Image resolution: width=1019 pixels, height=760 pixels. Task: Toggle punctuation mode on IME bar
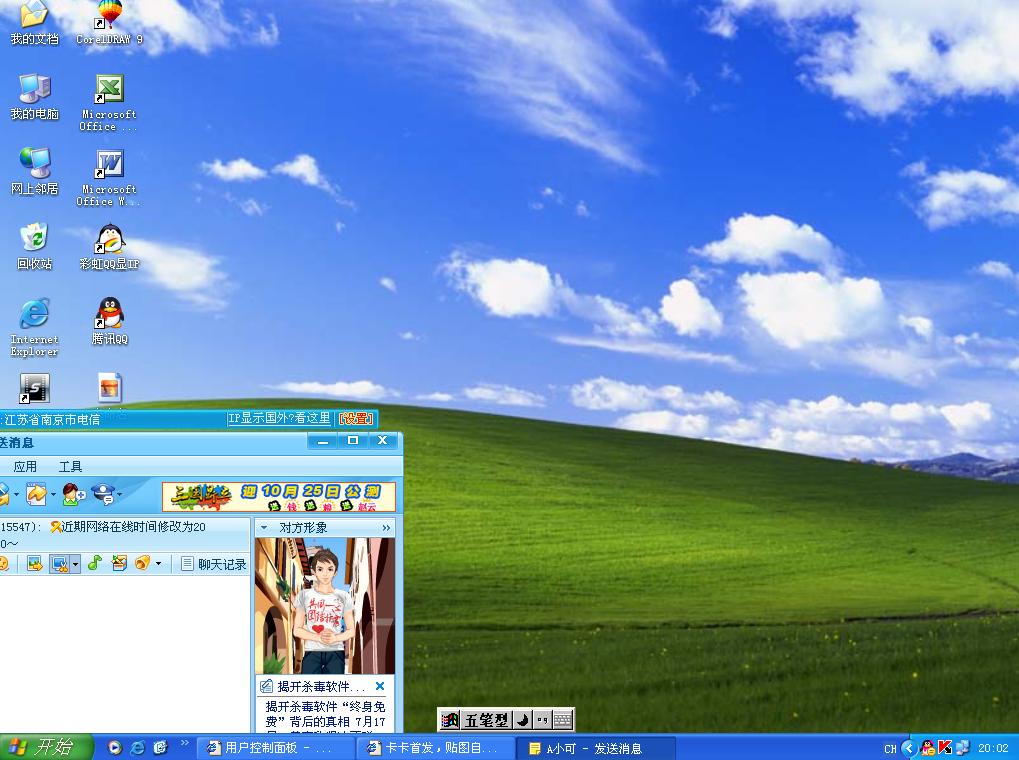coord(543,720)
